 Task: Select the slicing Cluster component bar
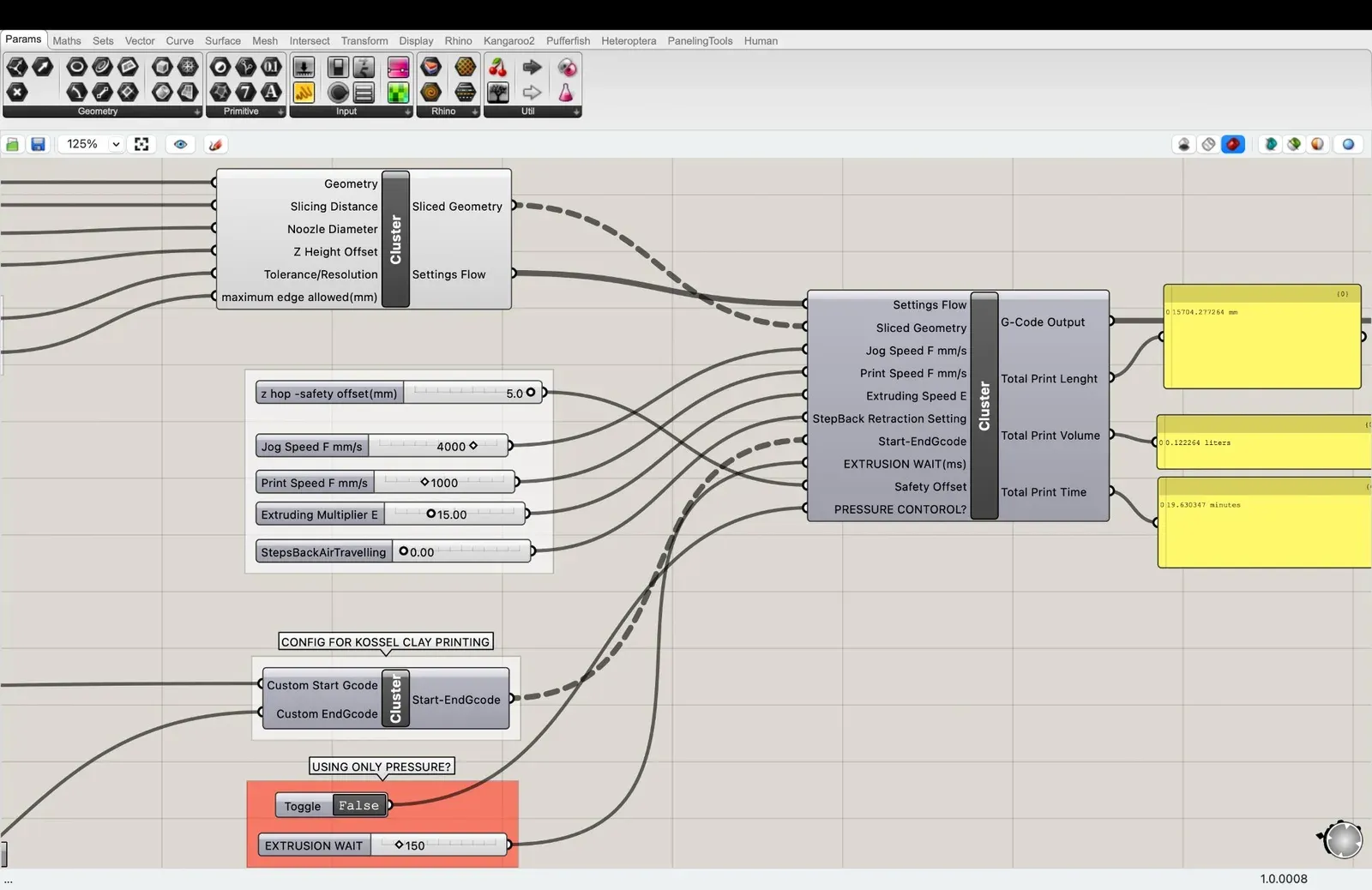[395, 239]
